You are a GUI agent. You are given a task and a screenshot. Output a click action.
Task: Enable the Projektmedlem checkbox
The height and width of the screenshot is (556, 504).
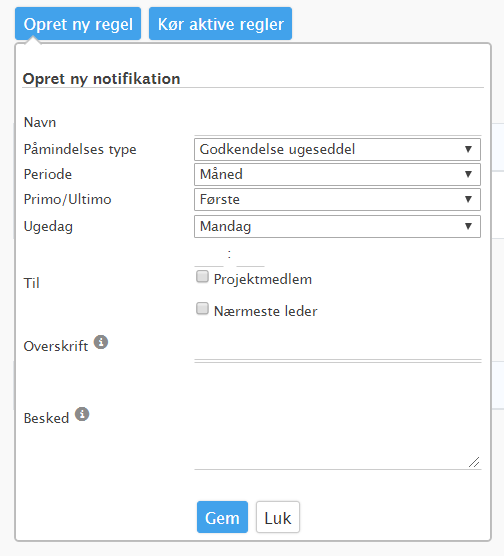202,277
